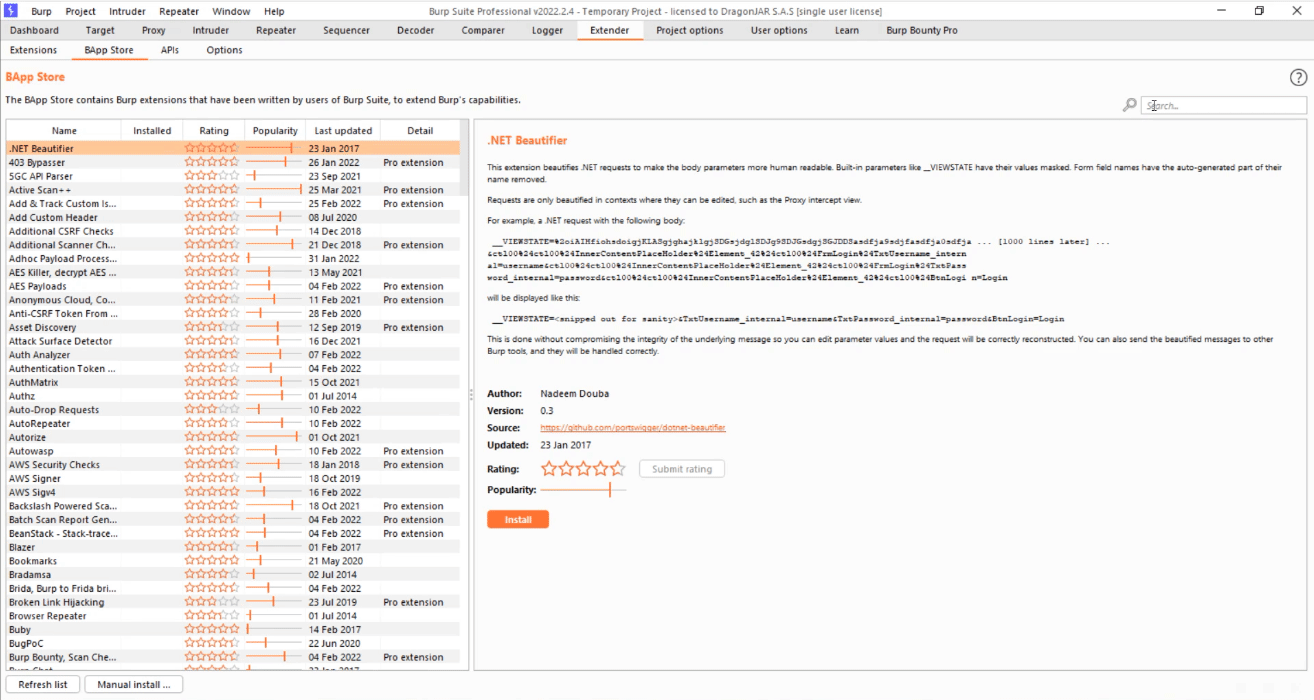
Task: Sort by the Last updated column header
Action: coord(343,131)
